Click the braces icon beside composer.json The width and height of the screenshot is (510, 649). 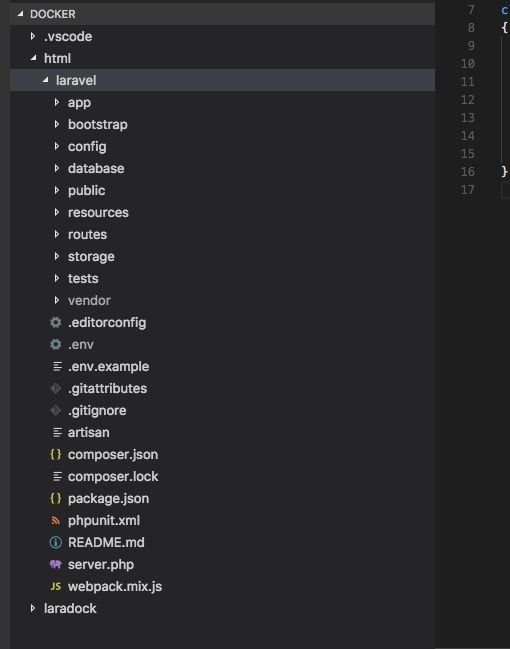coord(55,454)
